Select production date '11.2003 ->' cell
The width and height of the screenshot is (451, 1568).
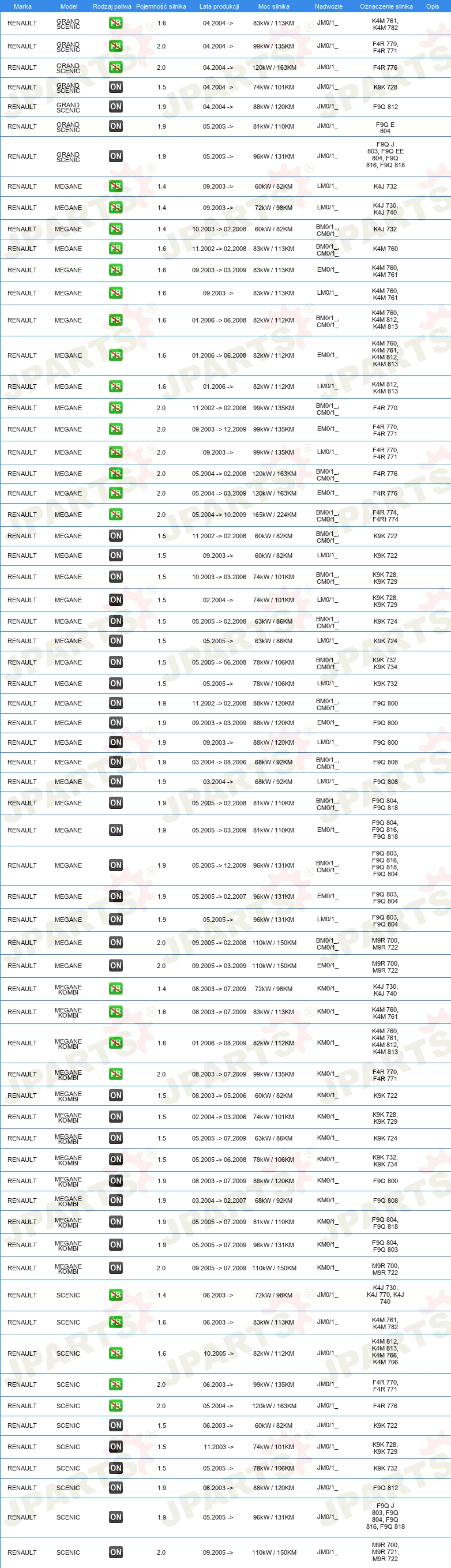[x=218, y=1447]
